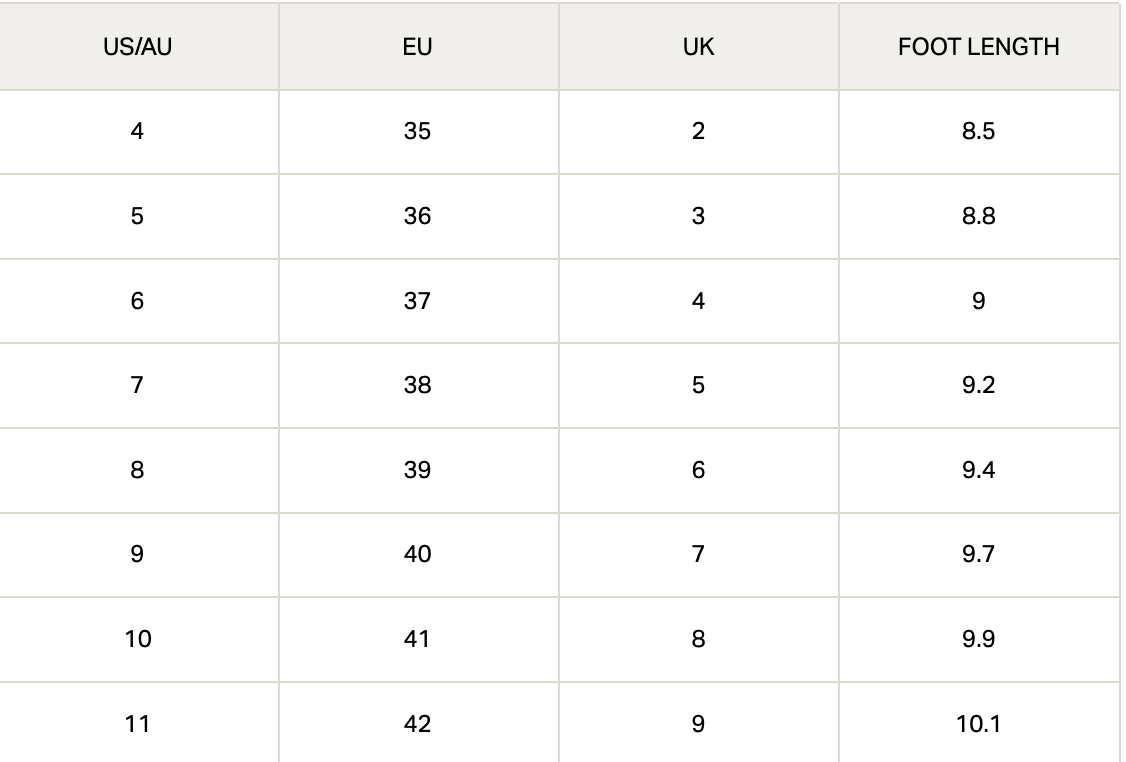Select US/AU size 11 cell
Viewport: 1126px width, 762px height.
coord(138,723)
